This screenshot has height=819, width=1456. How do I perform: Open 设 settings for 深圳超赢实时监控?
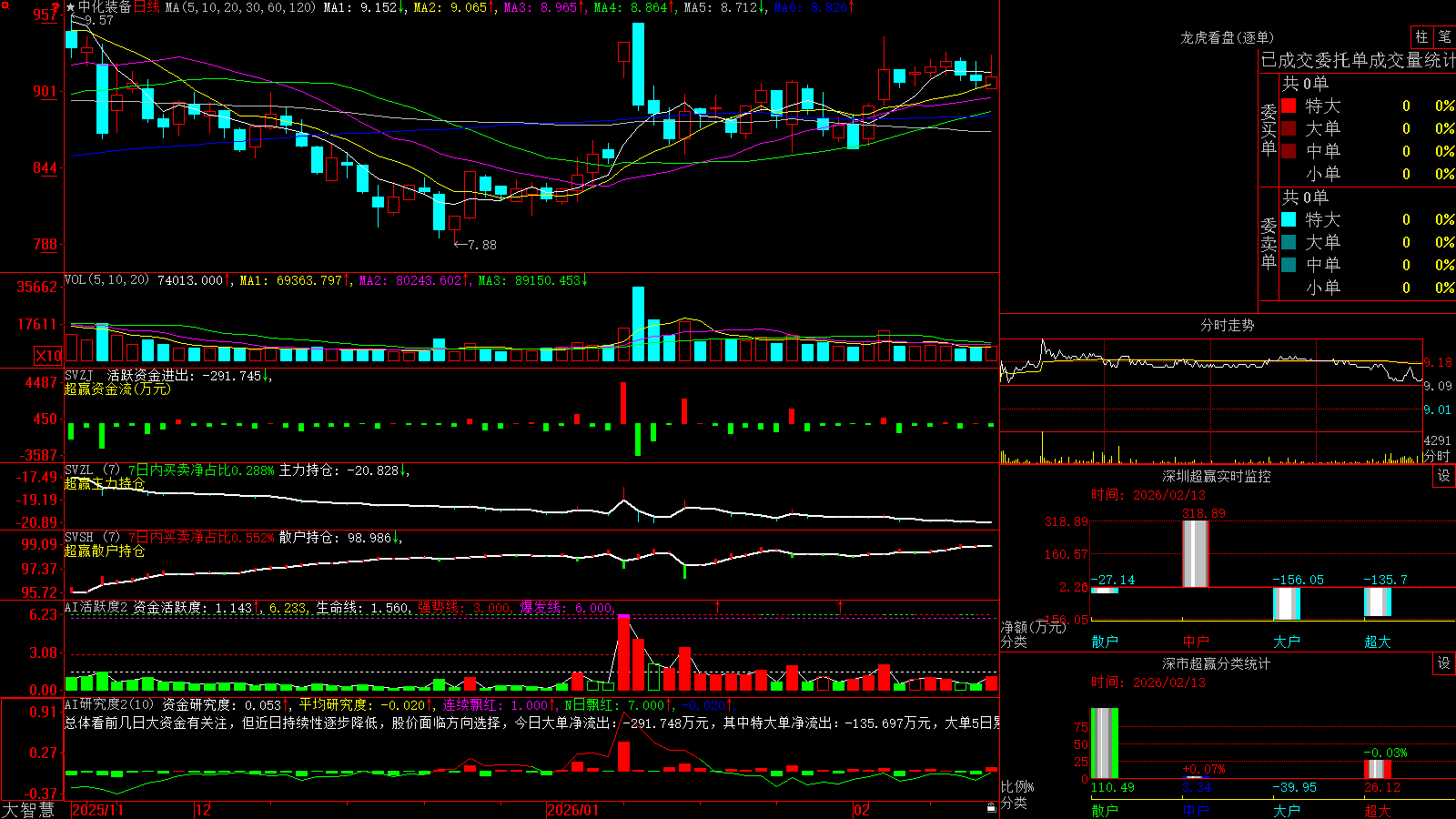tap(1444, 476)
